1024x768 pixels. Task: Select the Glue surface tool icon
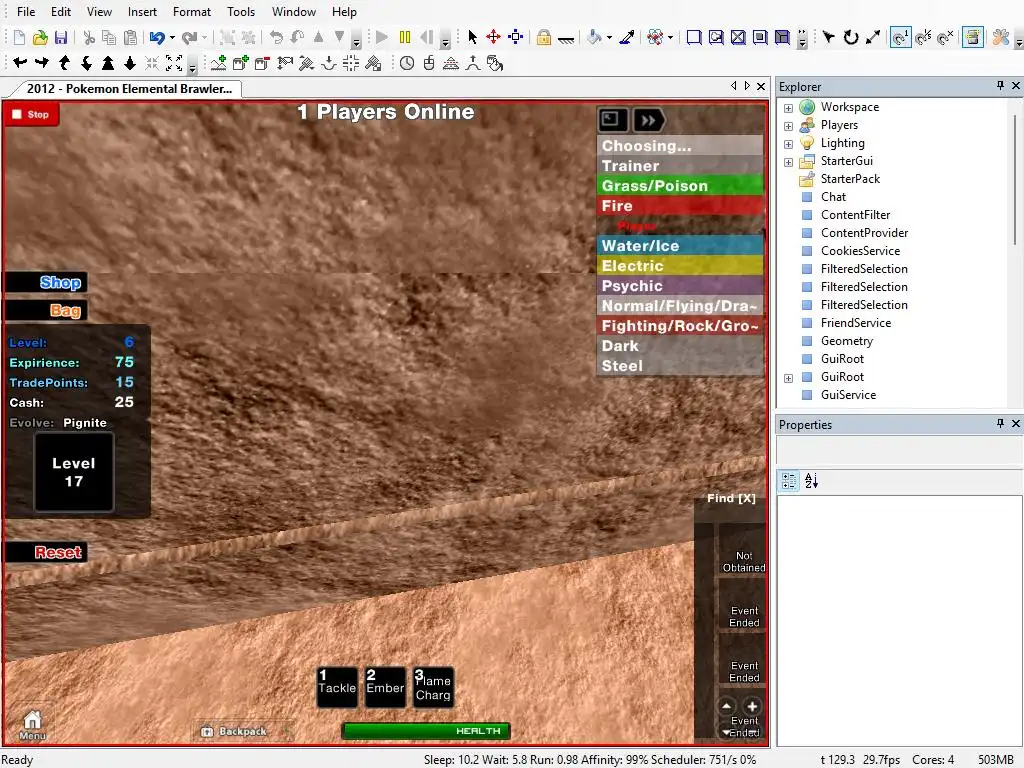tap(716, 37)
